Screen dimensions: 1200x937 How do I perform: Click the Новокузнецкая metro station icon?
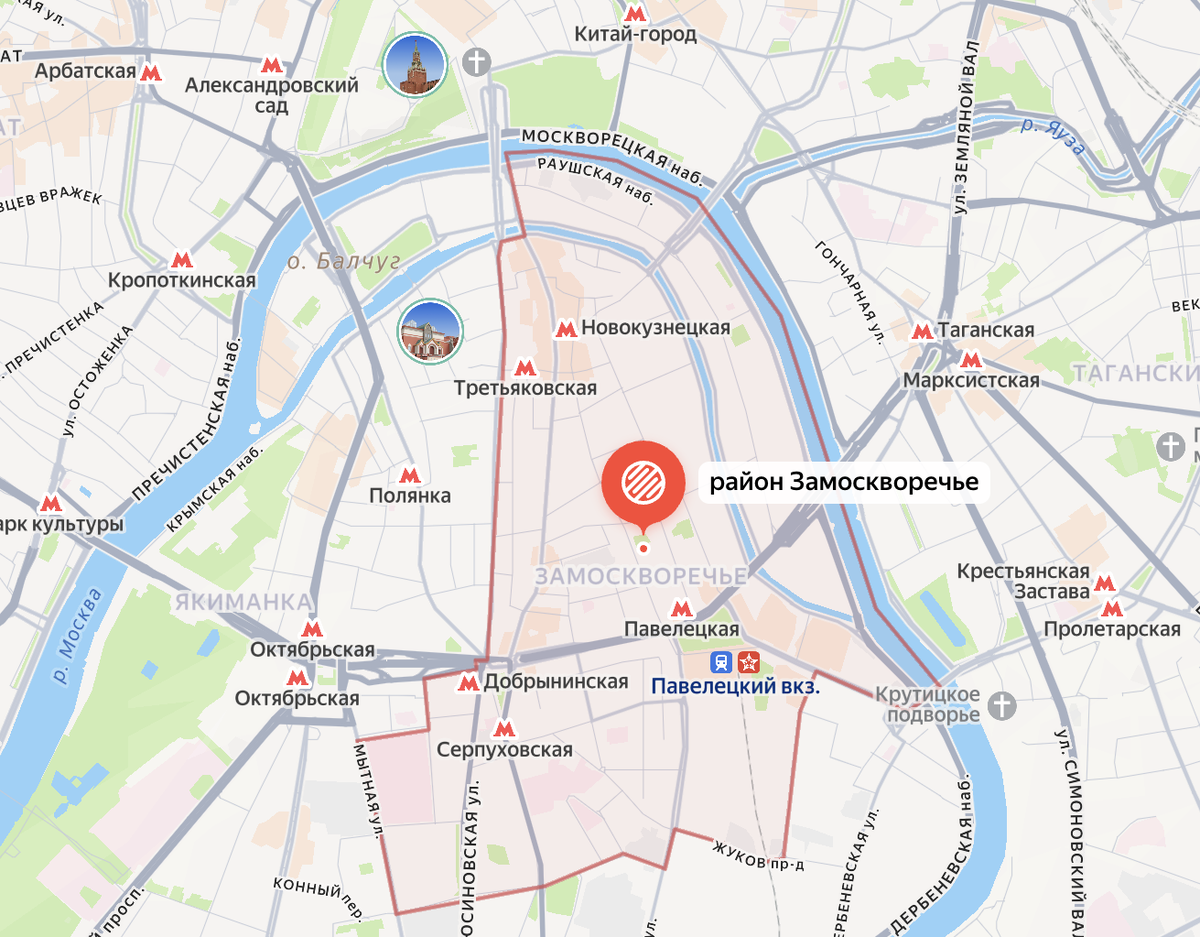coord(566,328)
